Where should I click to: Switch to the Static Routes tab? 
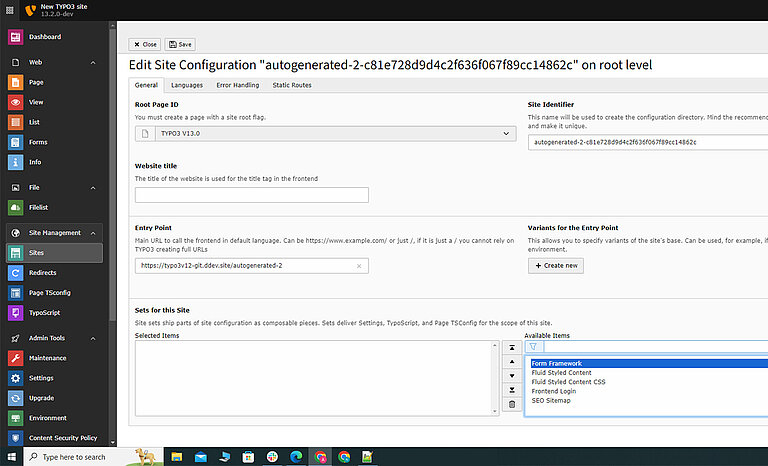click(x=292, y=85)
